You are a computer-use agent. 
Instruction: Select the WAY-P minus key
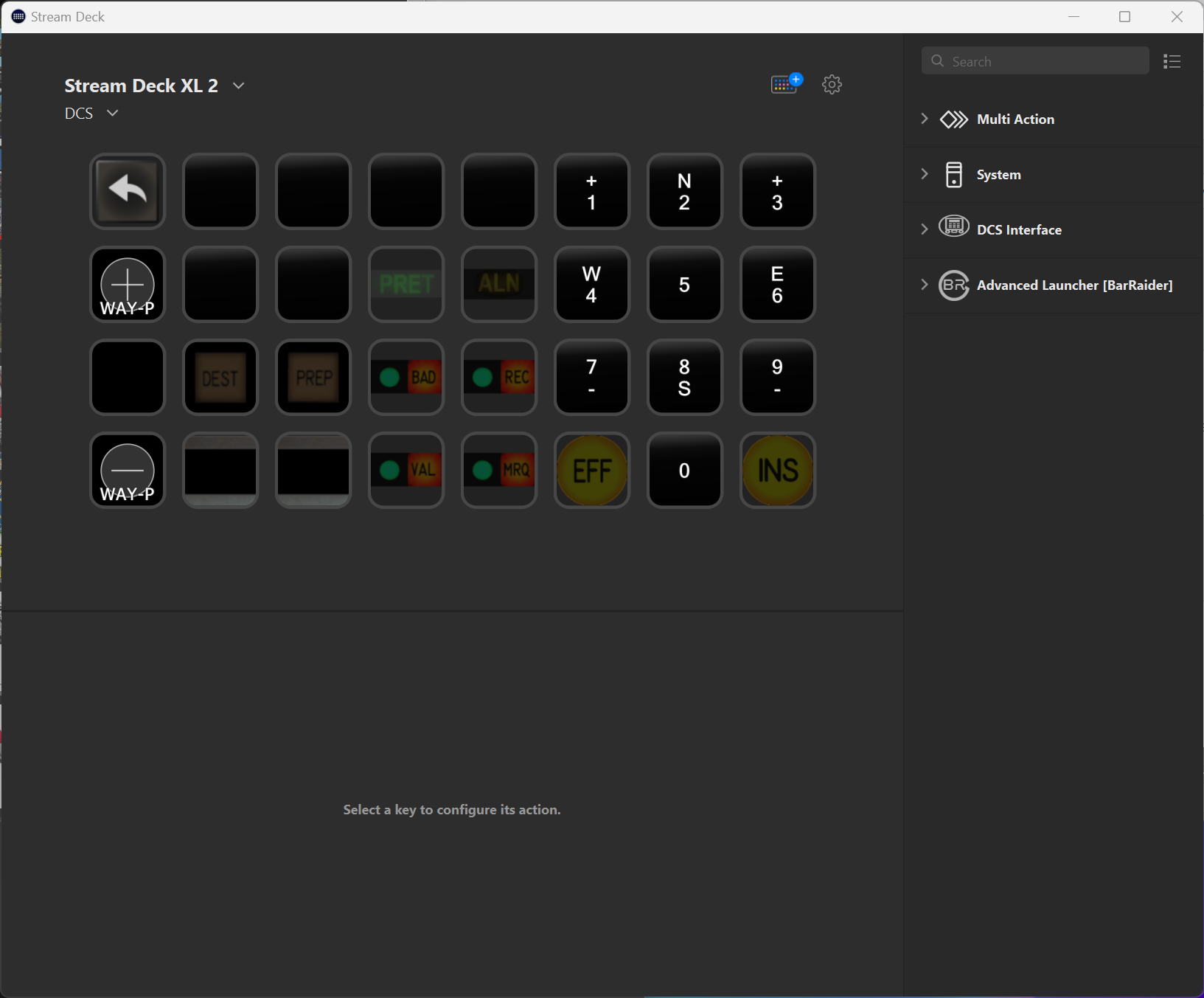pyautogui.click(x=128, y=471)
